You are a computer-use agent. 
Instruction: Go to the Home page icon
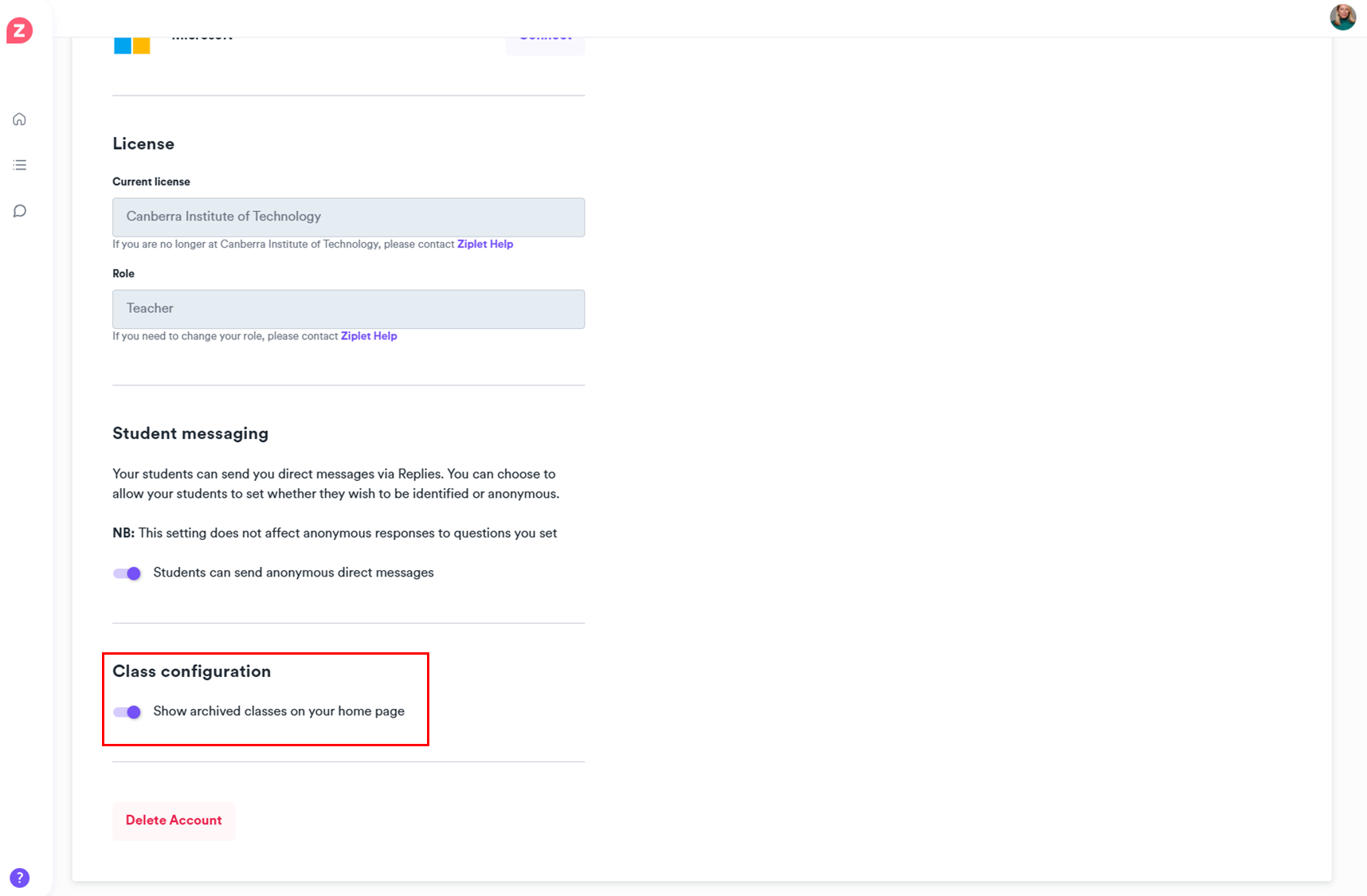(x=20, y=119)
